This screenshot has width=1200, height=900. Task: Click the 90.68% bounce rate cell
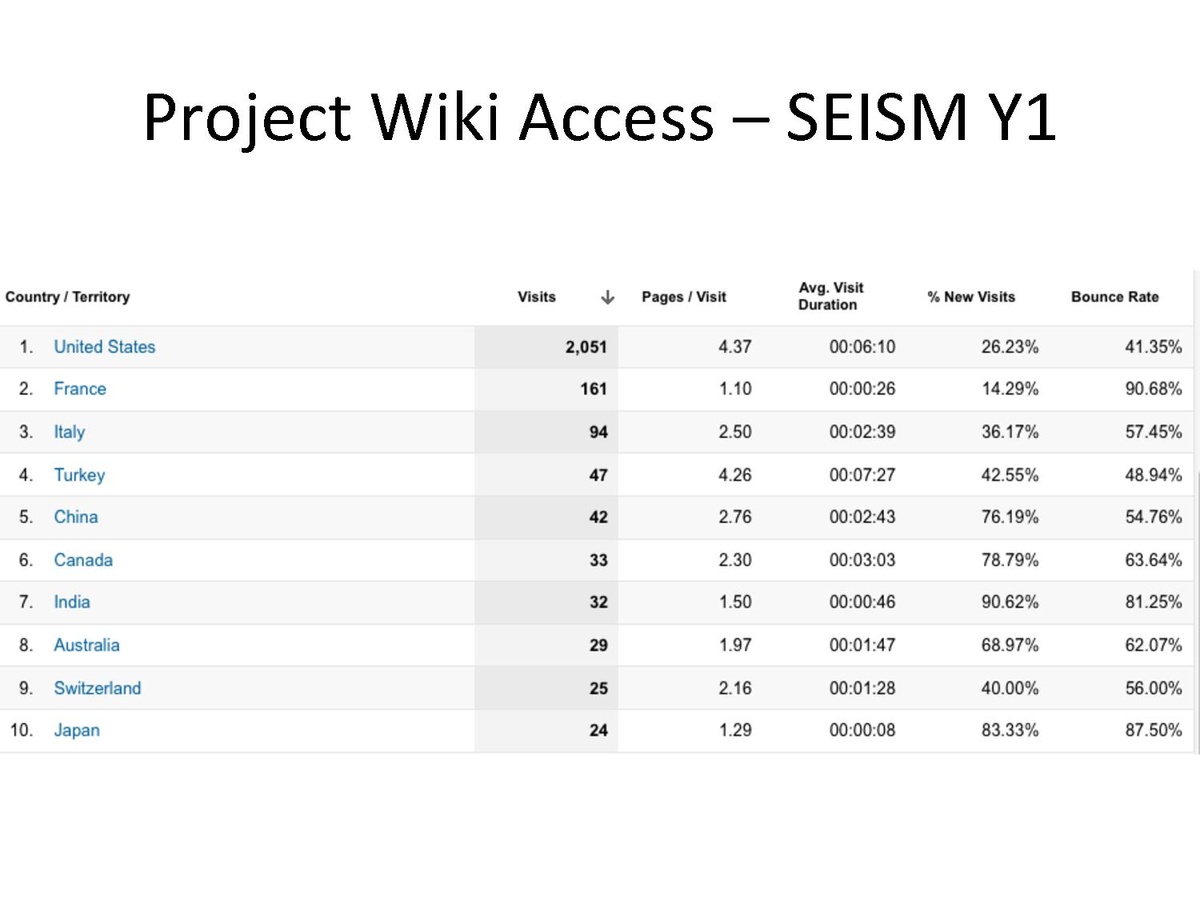[1153, 389]
